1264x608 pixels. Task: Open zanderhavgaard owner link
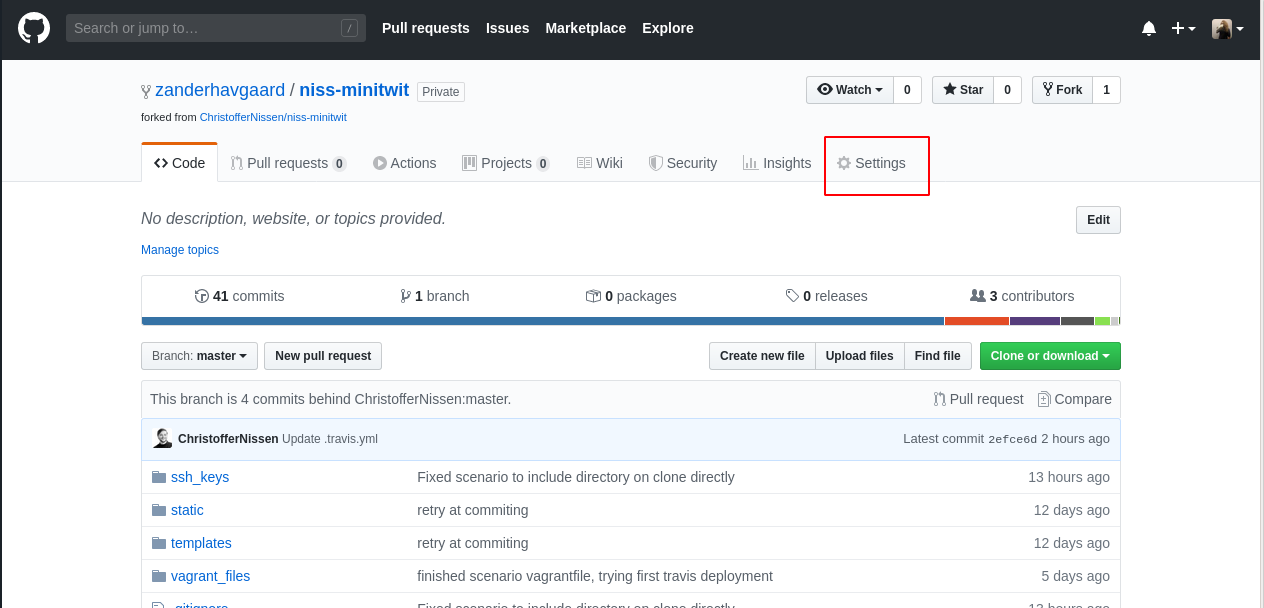pyautogui.click(x=220, y=90)
